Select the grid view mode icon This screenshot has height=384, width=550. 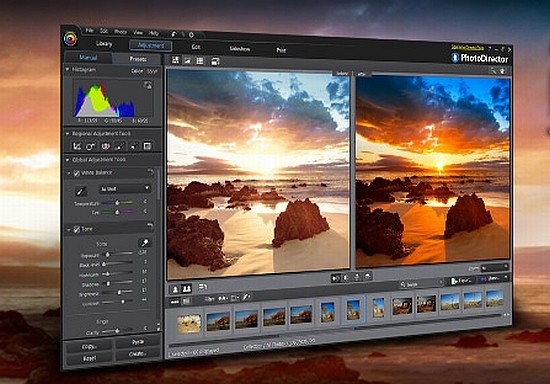pyautogui.click(x=200, y=61)
